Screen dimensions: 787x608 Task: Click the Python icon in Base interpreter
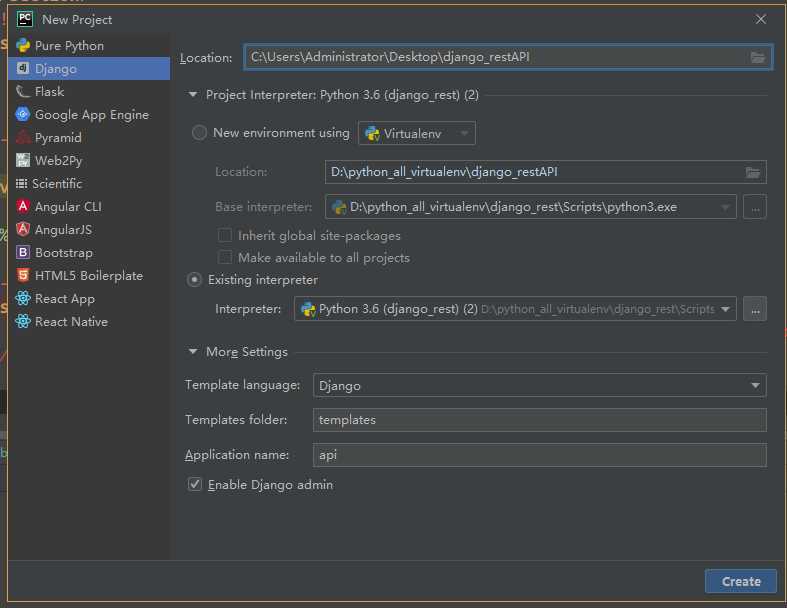(339, 207)
